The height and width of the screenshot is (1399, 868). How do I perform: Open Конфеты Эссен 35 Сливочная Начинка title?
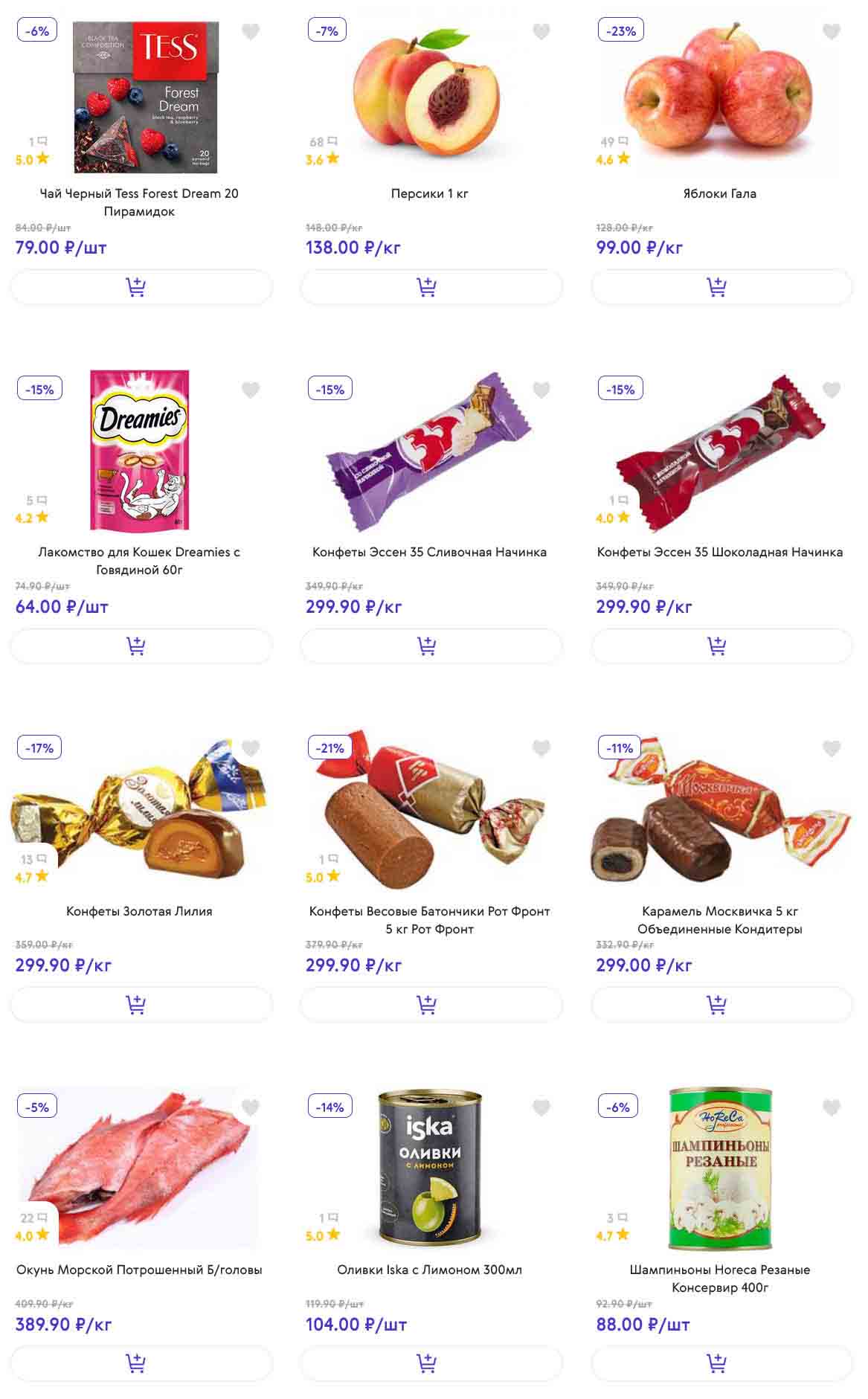430,552
